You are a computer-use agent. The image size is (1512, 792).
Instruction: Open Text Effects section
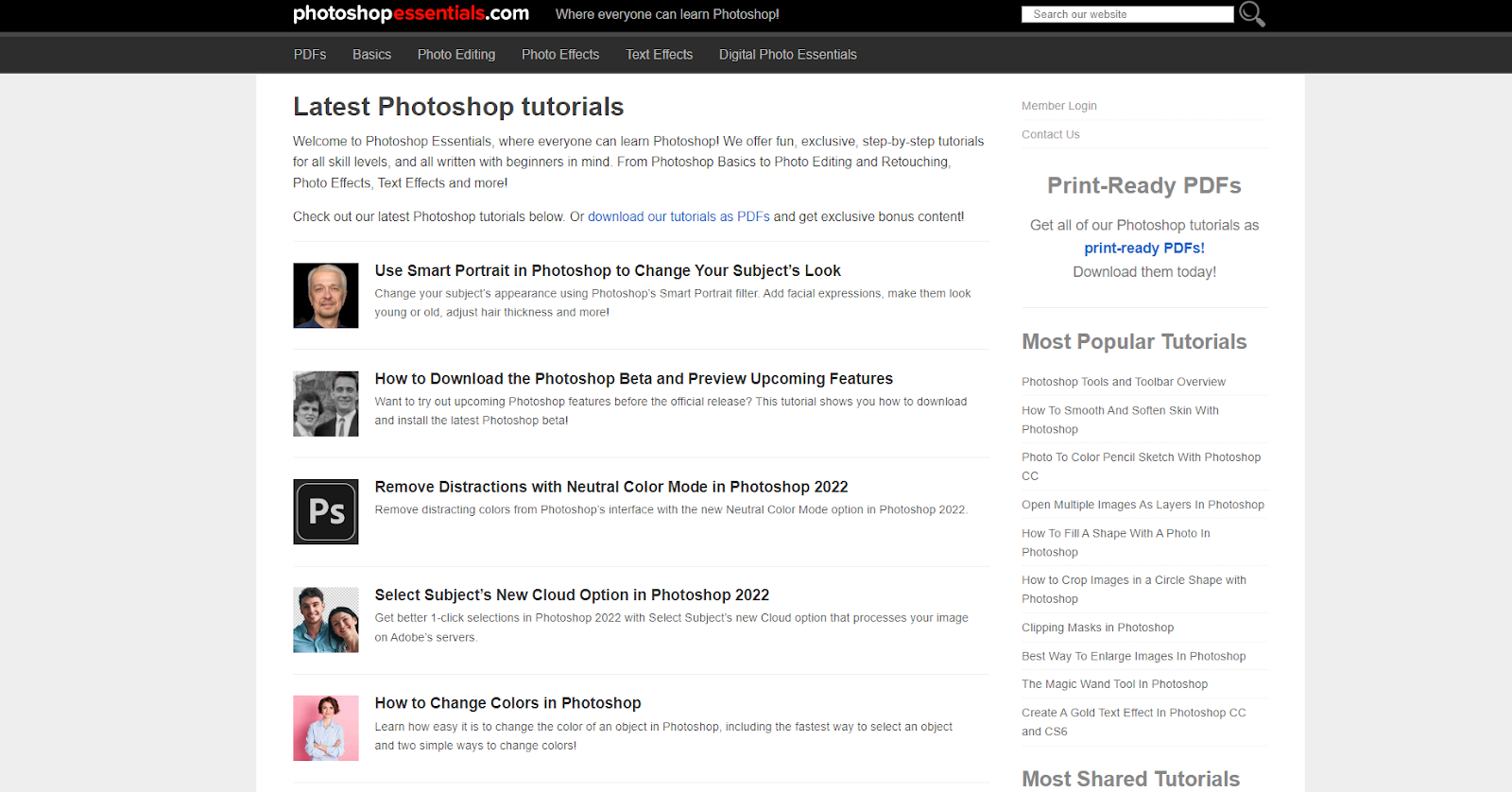pyautogui.click(x=659, y=55)
